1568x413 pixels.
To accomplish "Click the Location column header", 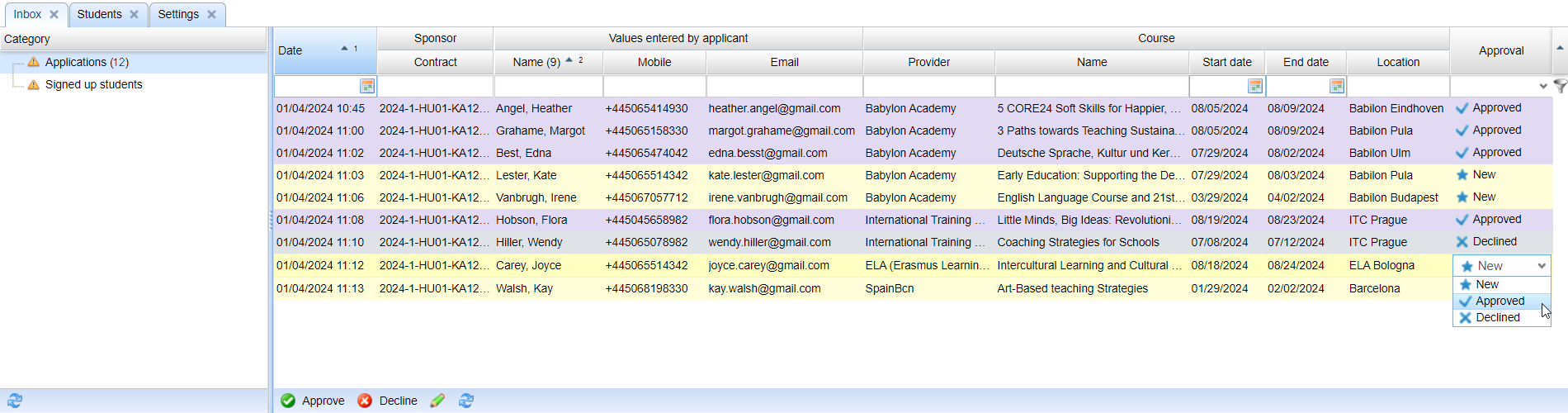I will (1398, 62).
